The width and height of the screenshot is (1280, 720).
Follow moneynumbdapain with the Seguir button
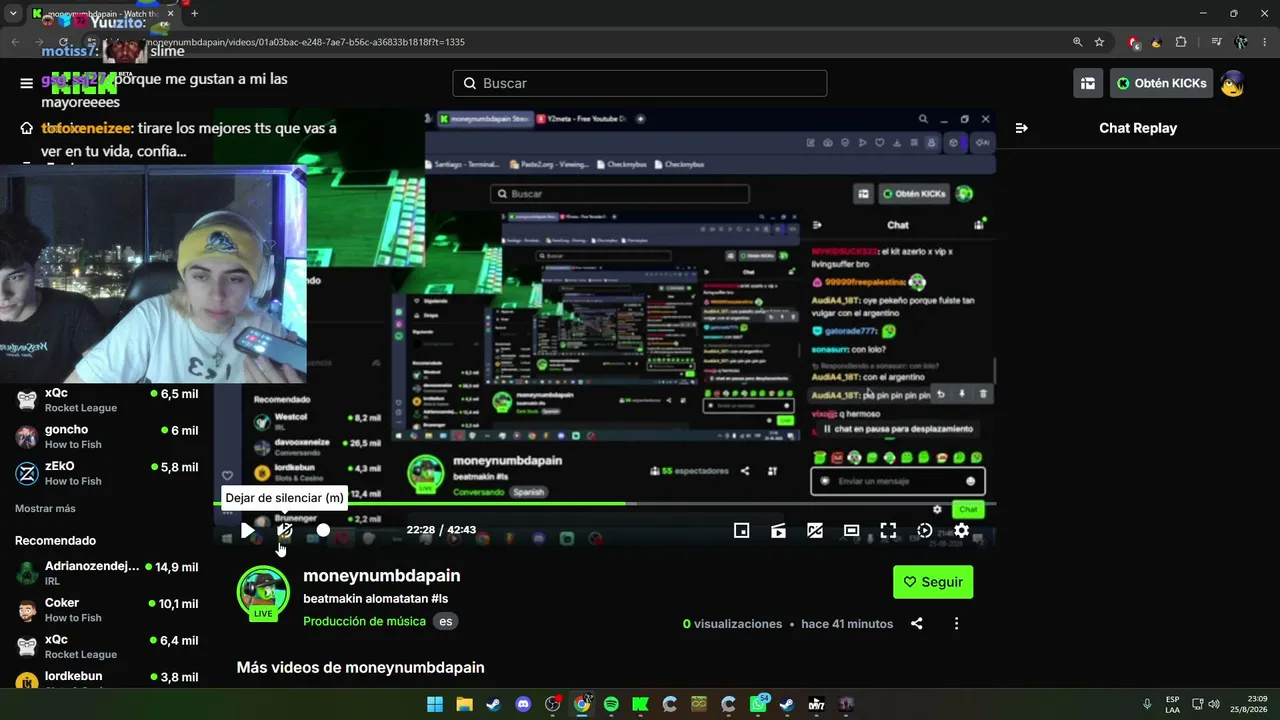click(x=933, y=582)
